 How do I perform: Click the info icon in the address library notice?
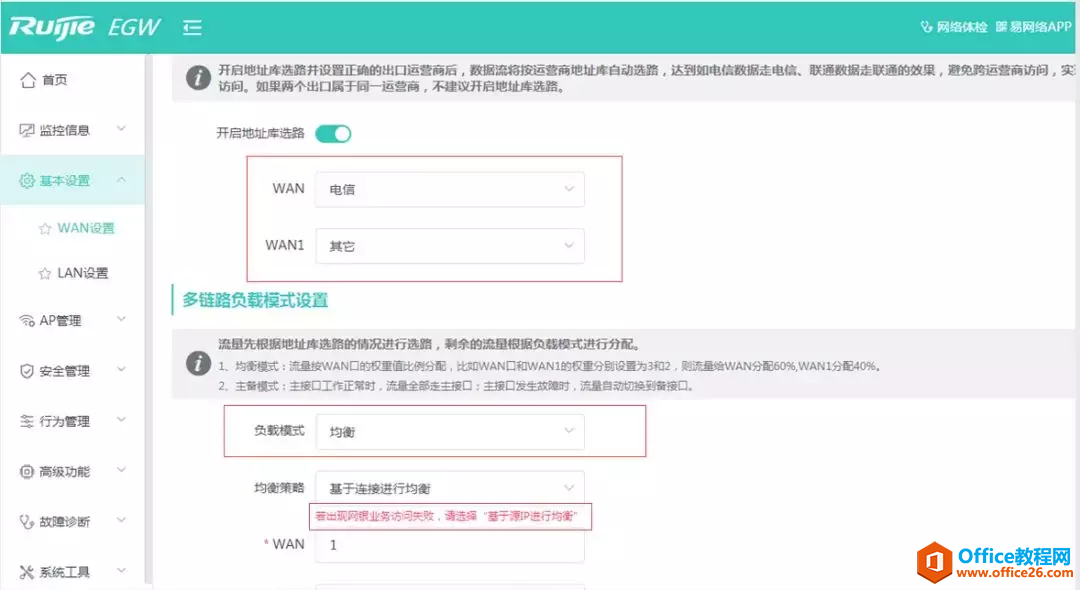pos(198,78)
